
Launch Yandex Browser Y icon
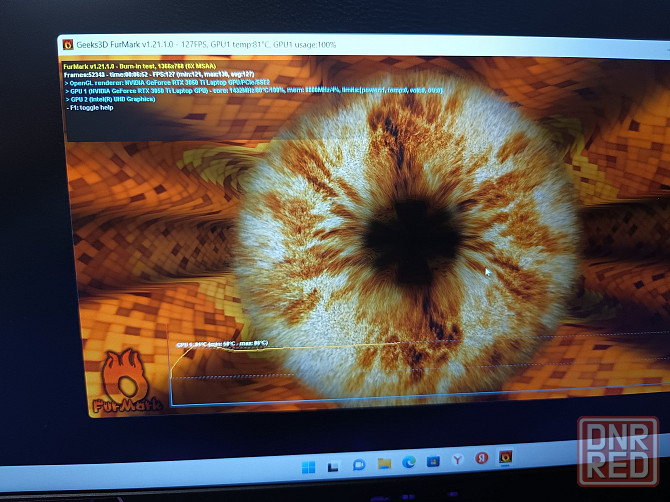pyautogui.click(x=458, y=459)
